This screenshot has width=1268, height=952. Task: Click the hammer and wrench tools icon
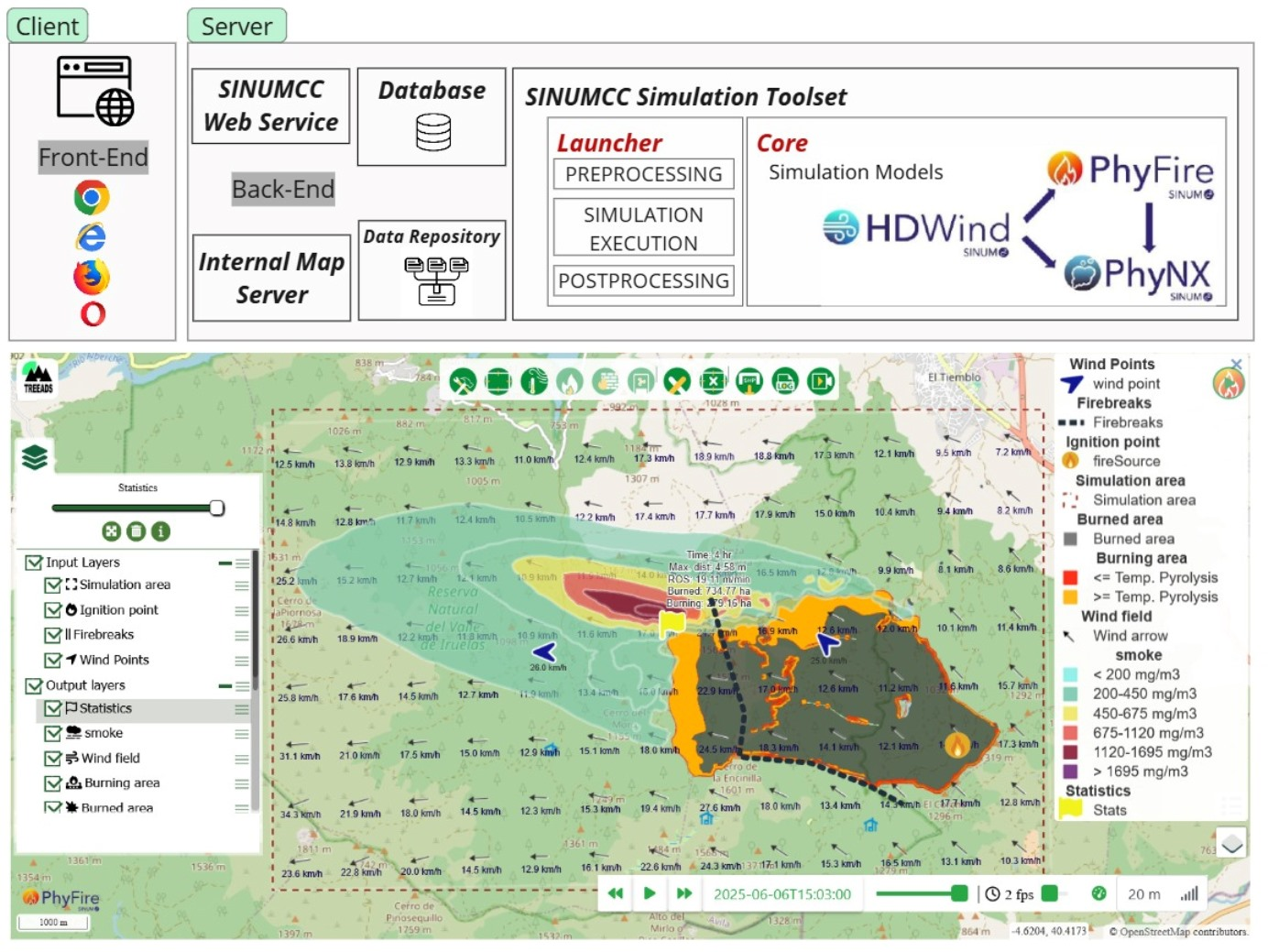[463, 381]
